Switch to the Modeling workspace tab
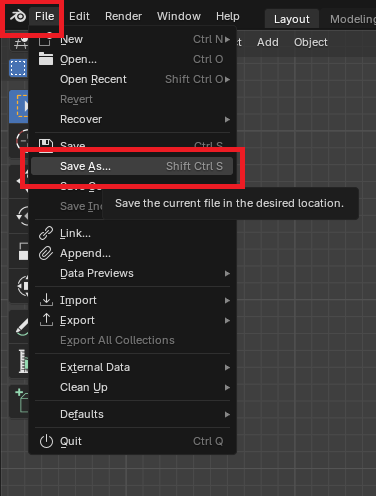This screenshot has width=376, height=496. (x=353, y=19)
